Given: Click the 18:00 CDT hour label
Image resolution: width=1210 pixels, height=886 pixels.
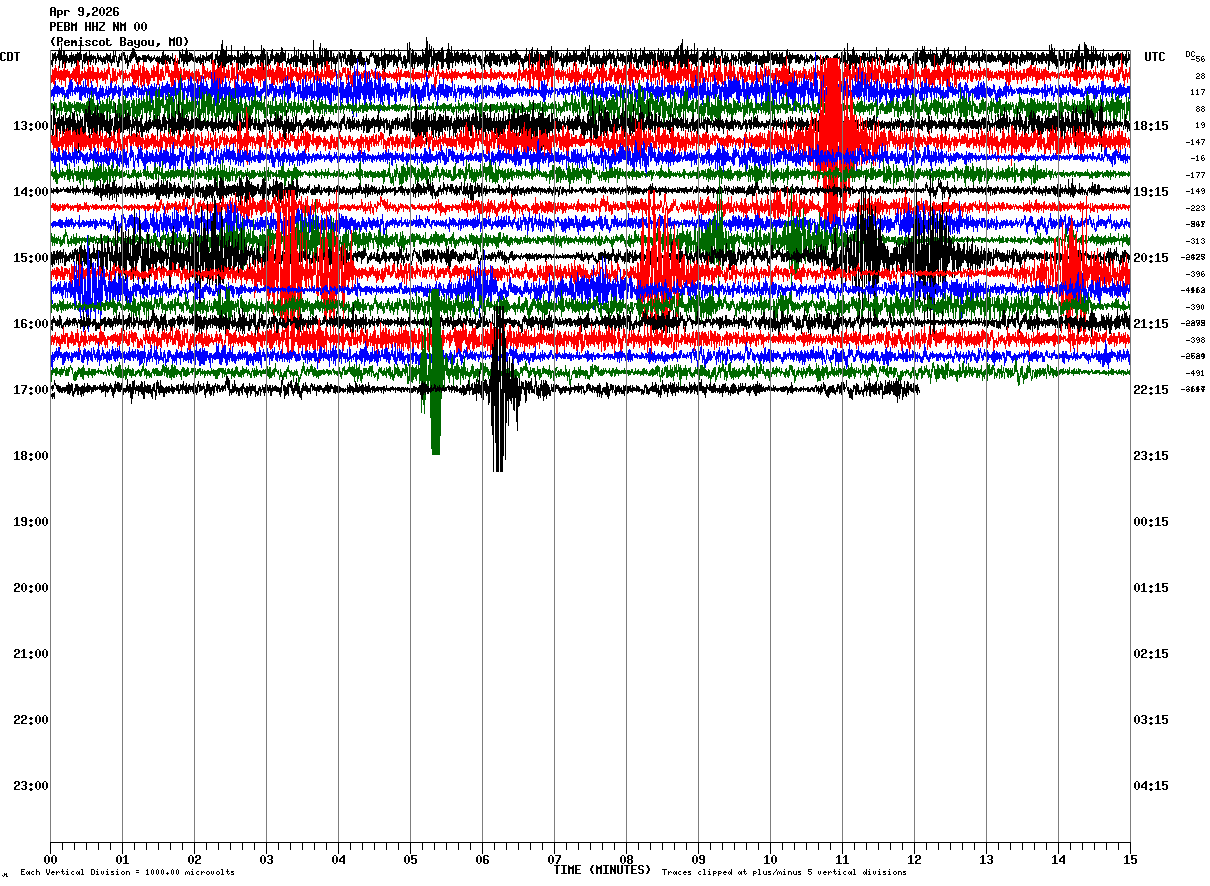Looking at the screenshot, I should point(30,456).
